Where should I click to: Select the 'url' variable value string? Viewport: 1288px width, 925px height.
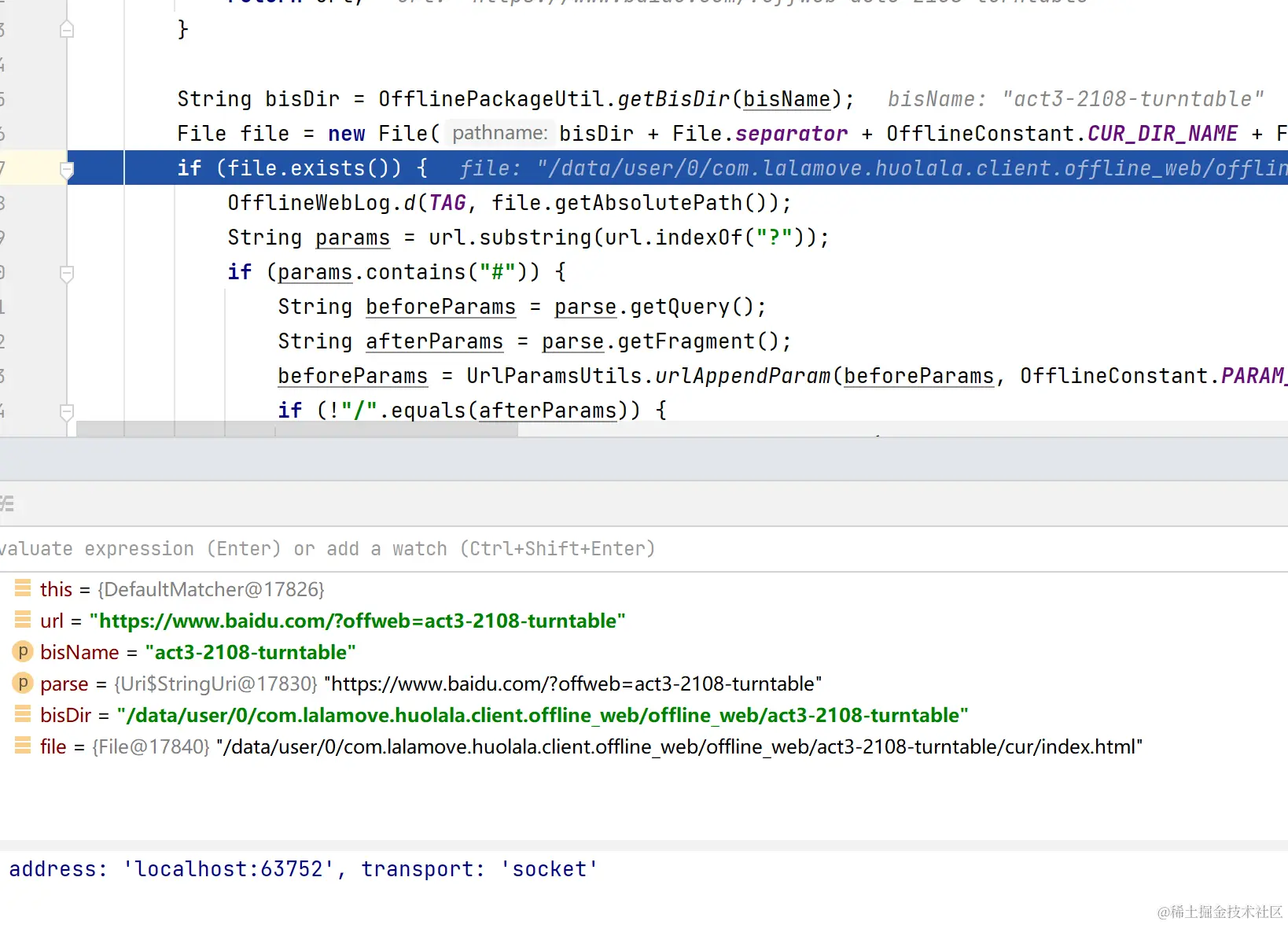(358, 621)
